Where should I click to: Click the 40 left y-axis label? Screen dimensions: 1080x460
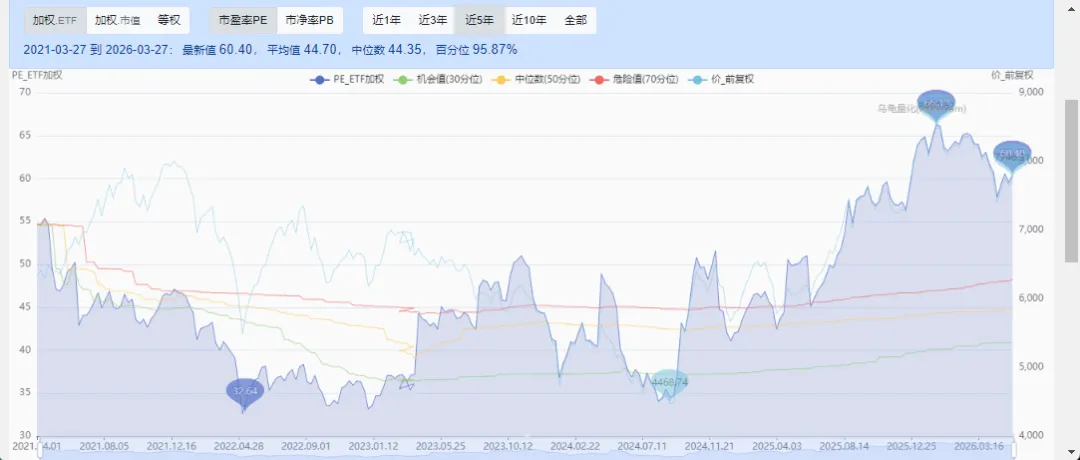[25, 350]
